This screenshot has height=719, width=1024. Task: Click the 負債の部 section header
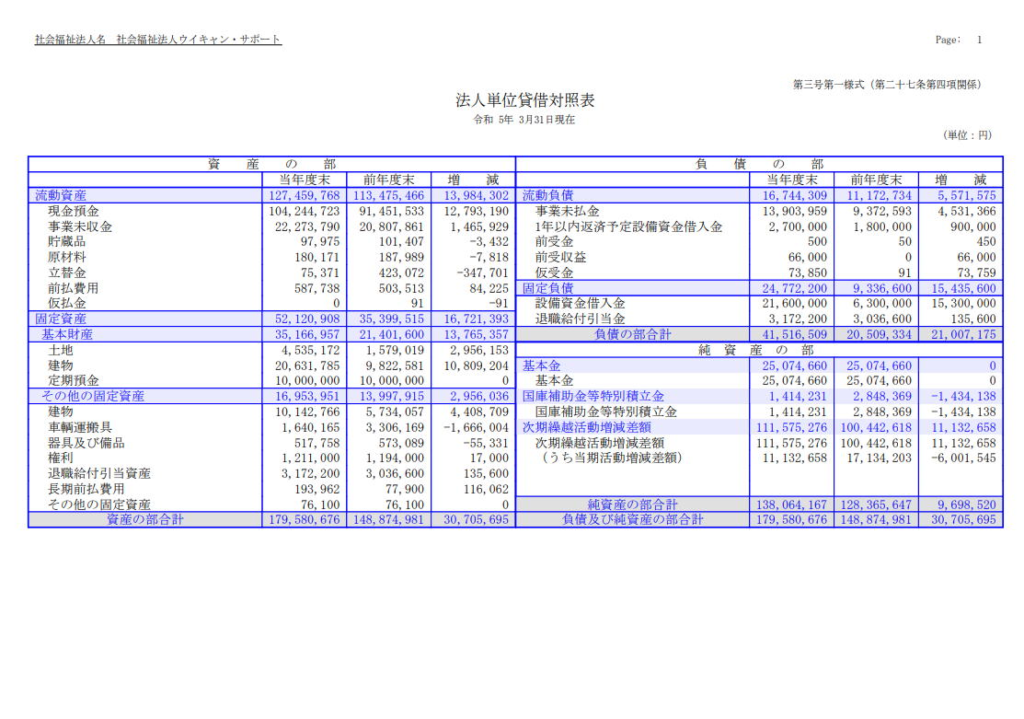pos(759,164)
